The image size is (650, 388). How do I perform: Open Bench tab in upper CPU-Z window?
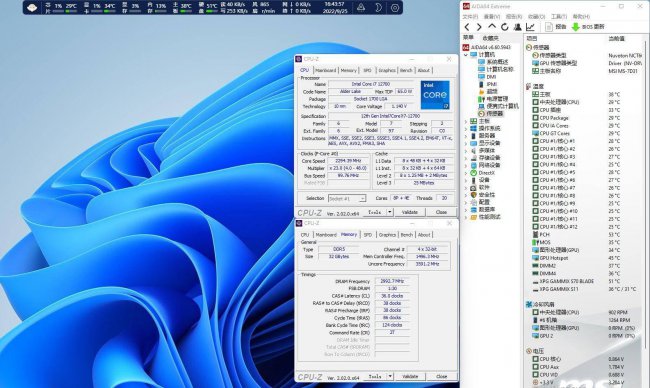tap(406, 70)
